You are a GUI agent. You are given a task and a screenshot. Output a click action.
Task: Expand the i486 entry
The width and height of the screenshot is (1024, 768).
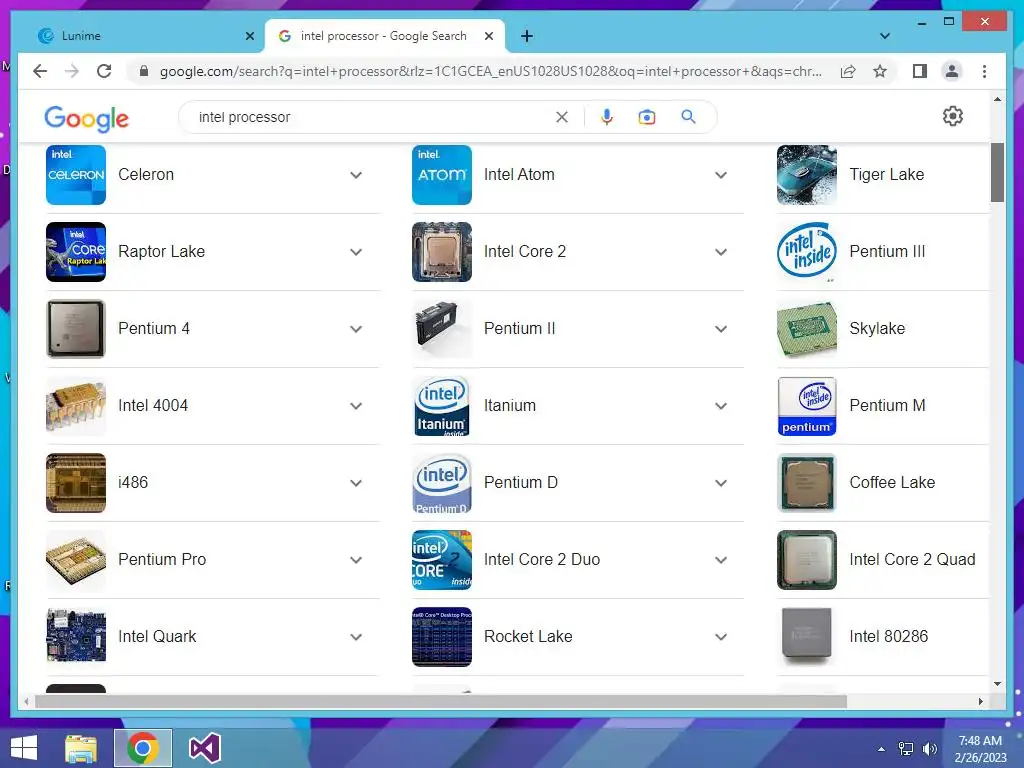(x=356, y=483)
